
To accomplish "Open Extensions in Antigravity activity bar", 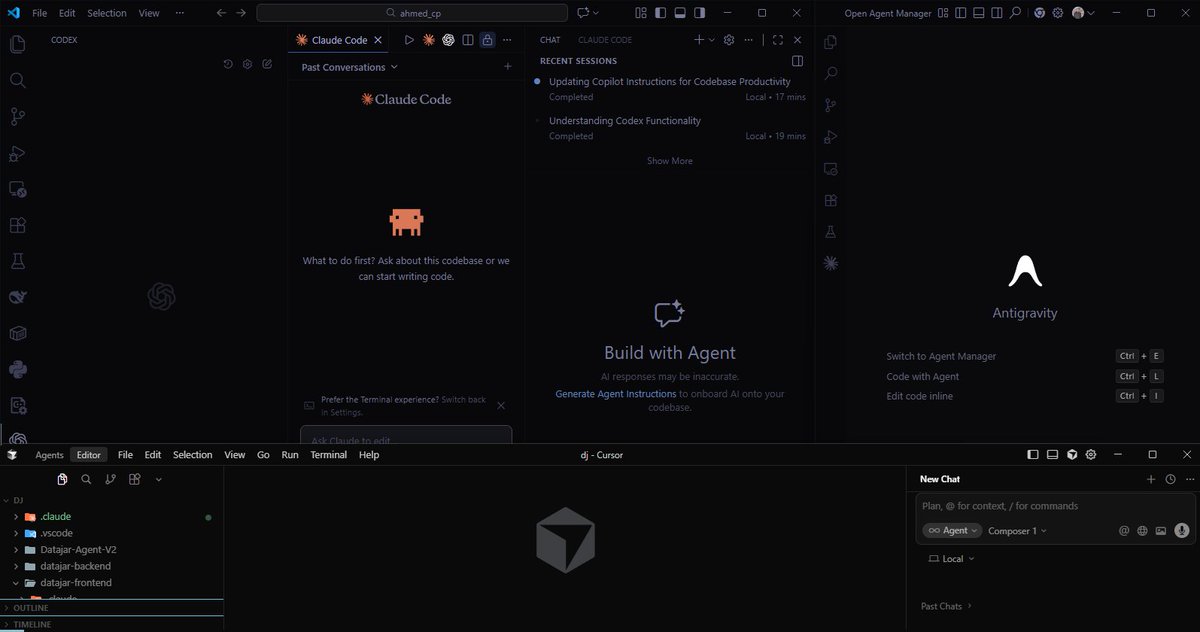I will [x=830, y=200].
